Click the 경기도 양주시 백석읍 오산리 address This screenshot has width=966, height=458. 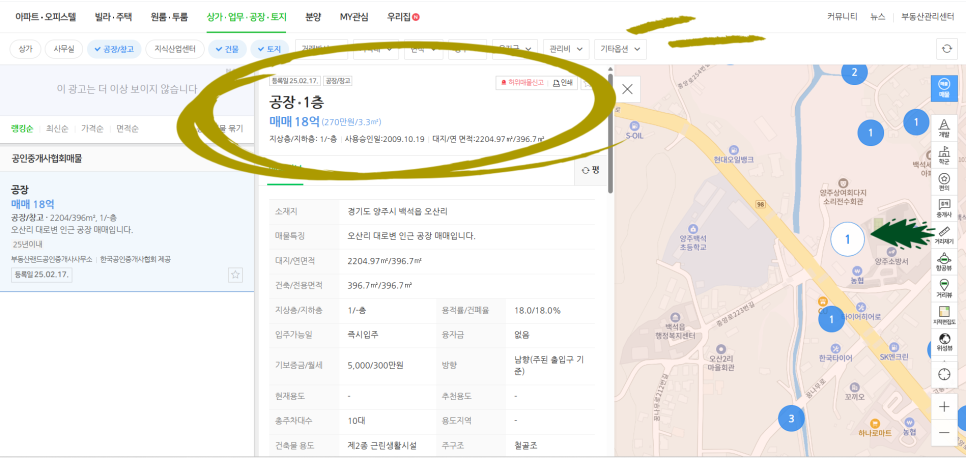click(397, 211)
